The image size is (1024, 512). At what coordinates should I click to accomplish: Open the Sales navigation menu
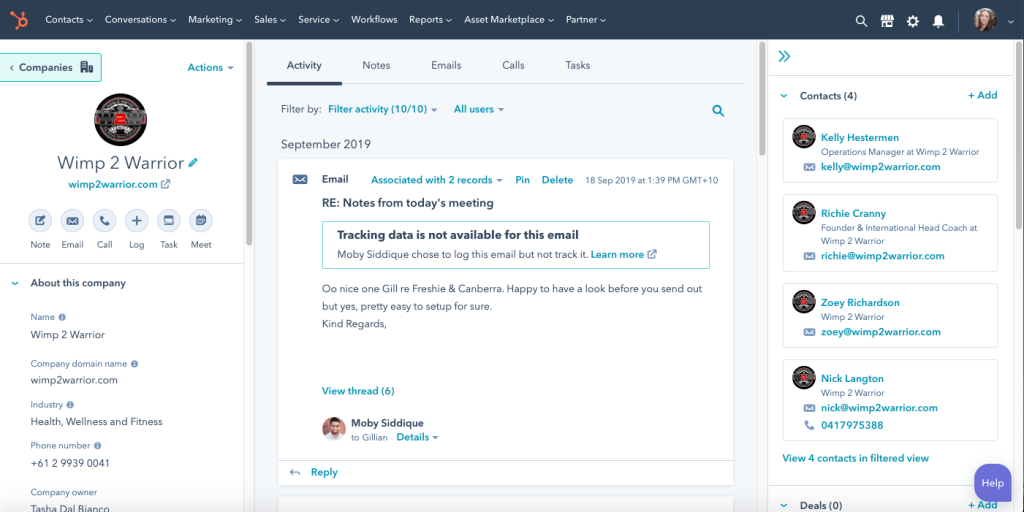270,20
